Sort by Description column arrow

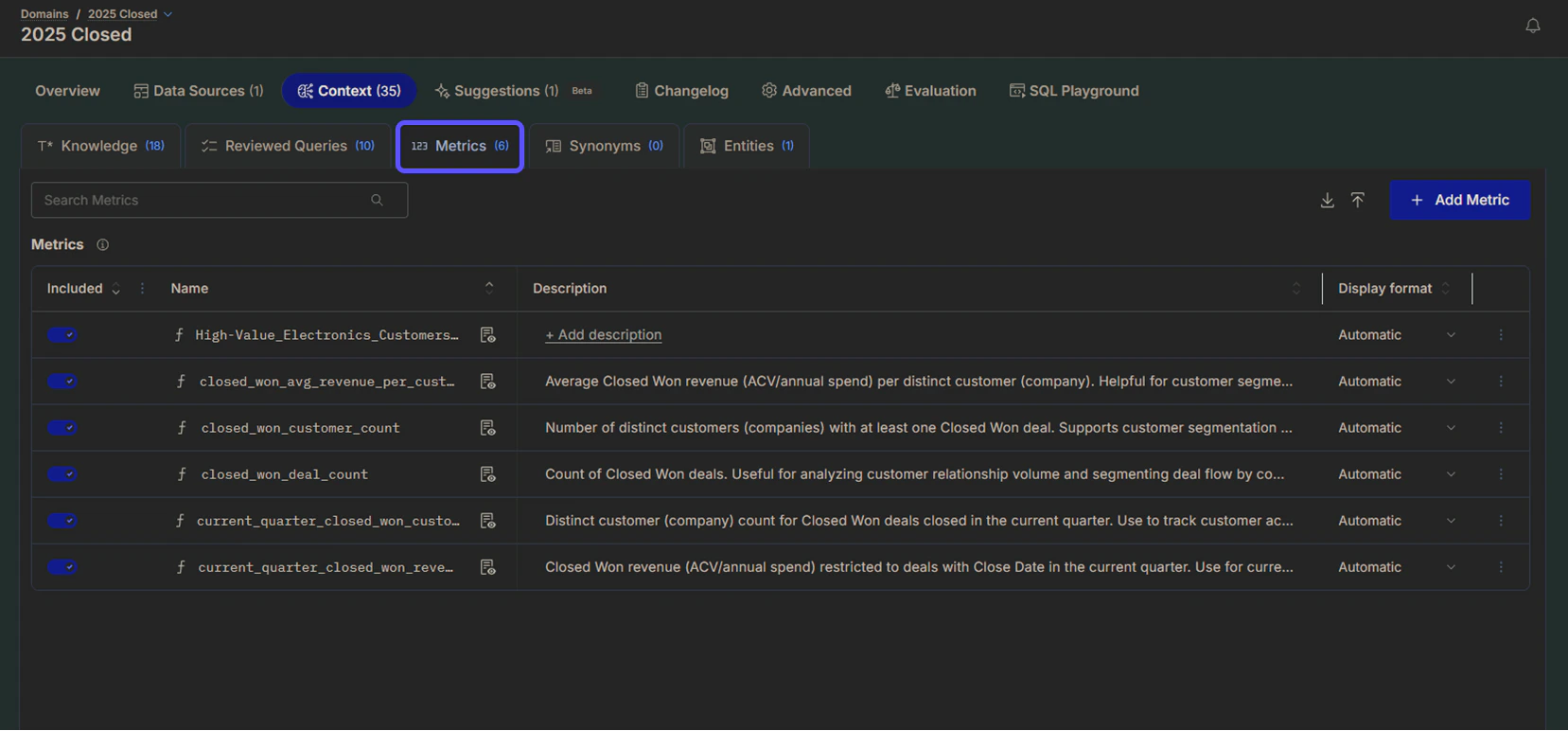(x=1296, y=288)
